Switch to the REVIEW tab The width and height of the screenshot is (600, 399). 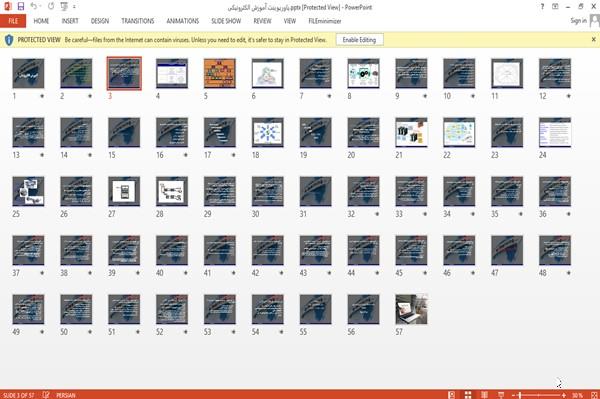pyautogui.click(x=262, y=21)
